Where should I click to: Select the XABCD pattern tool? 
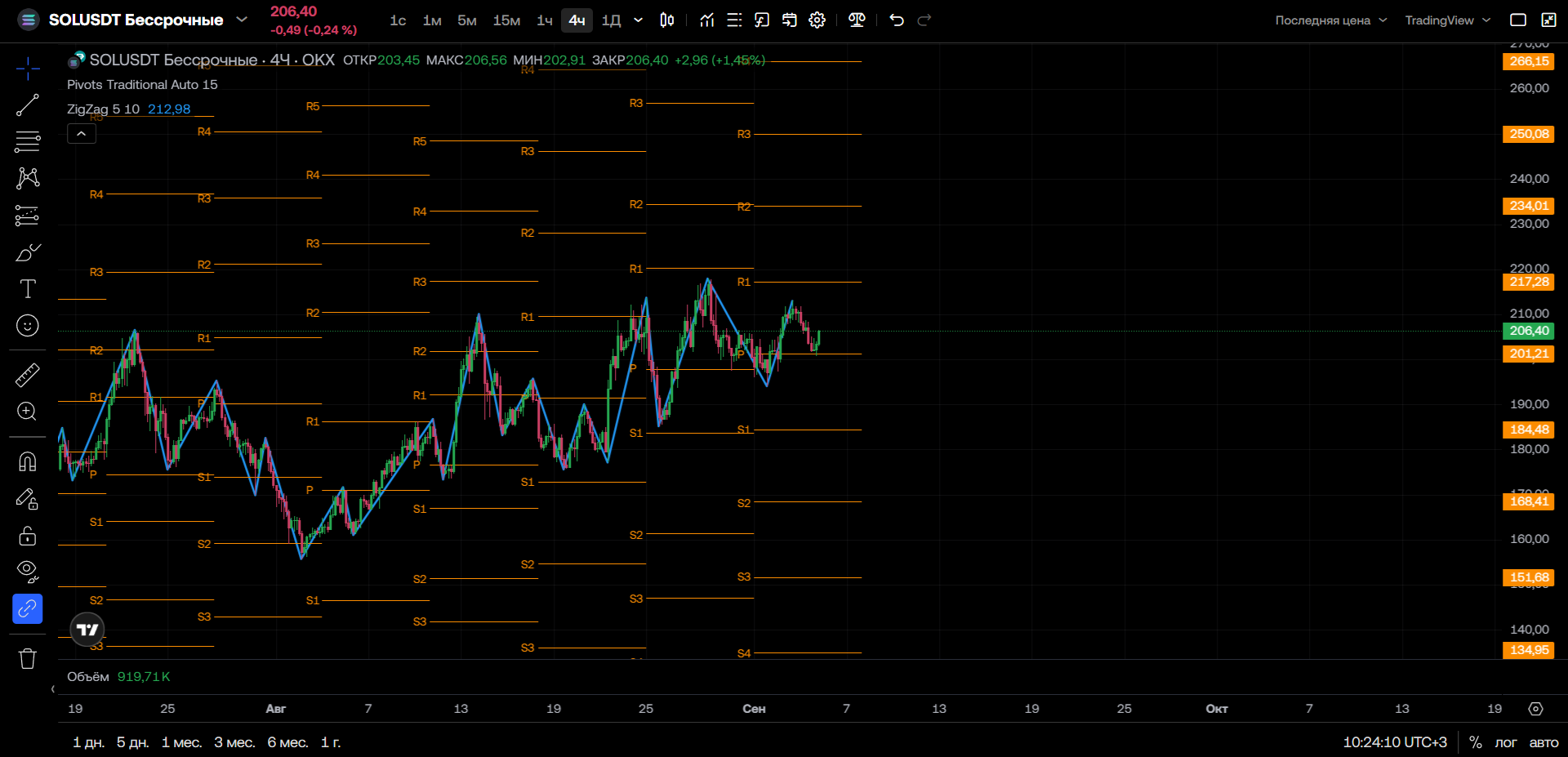click(28, 178)
